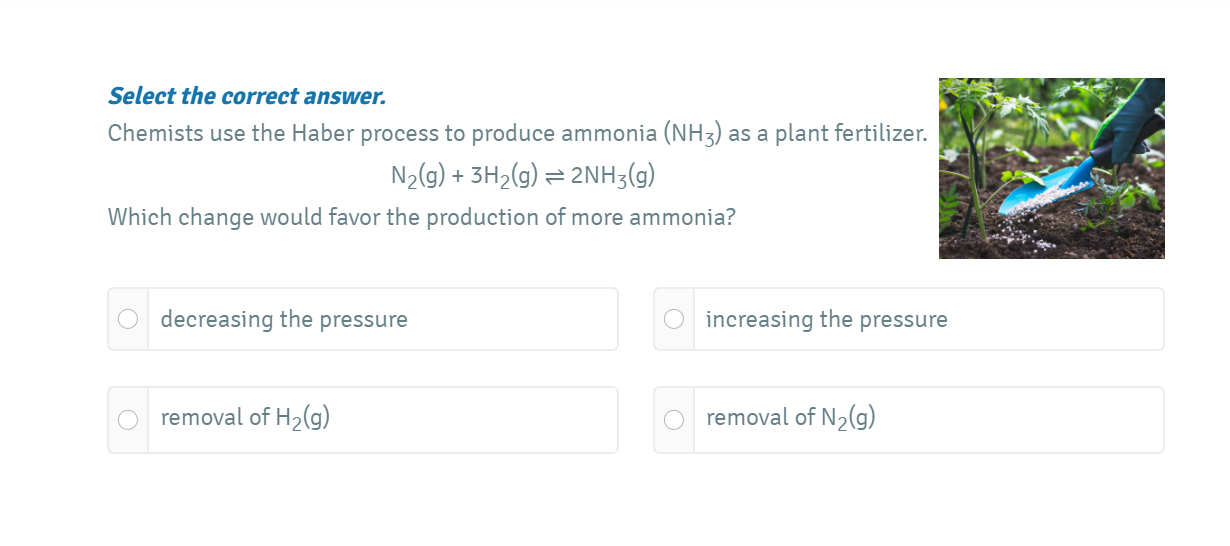Click the N2(g) reactant in the equation
The image size is (1230, 546).
coord(418,176)
